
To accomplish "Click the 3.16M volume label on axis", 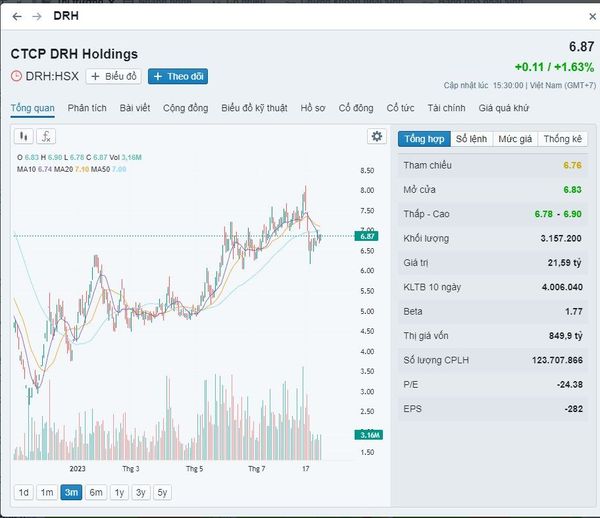I will click(x=369, y=435).
